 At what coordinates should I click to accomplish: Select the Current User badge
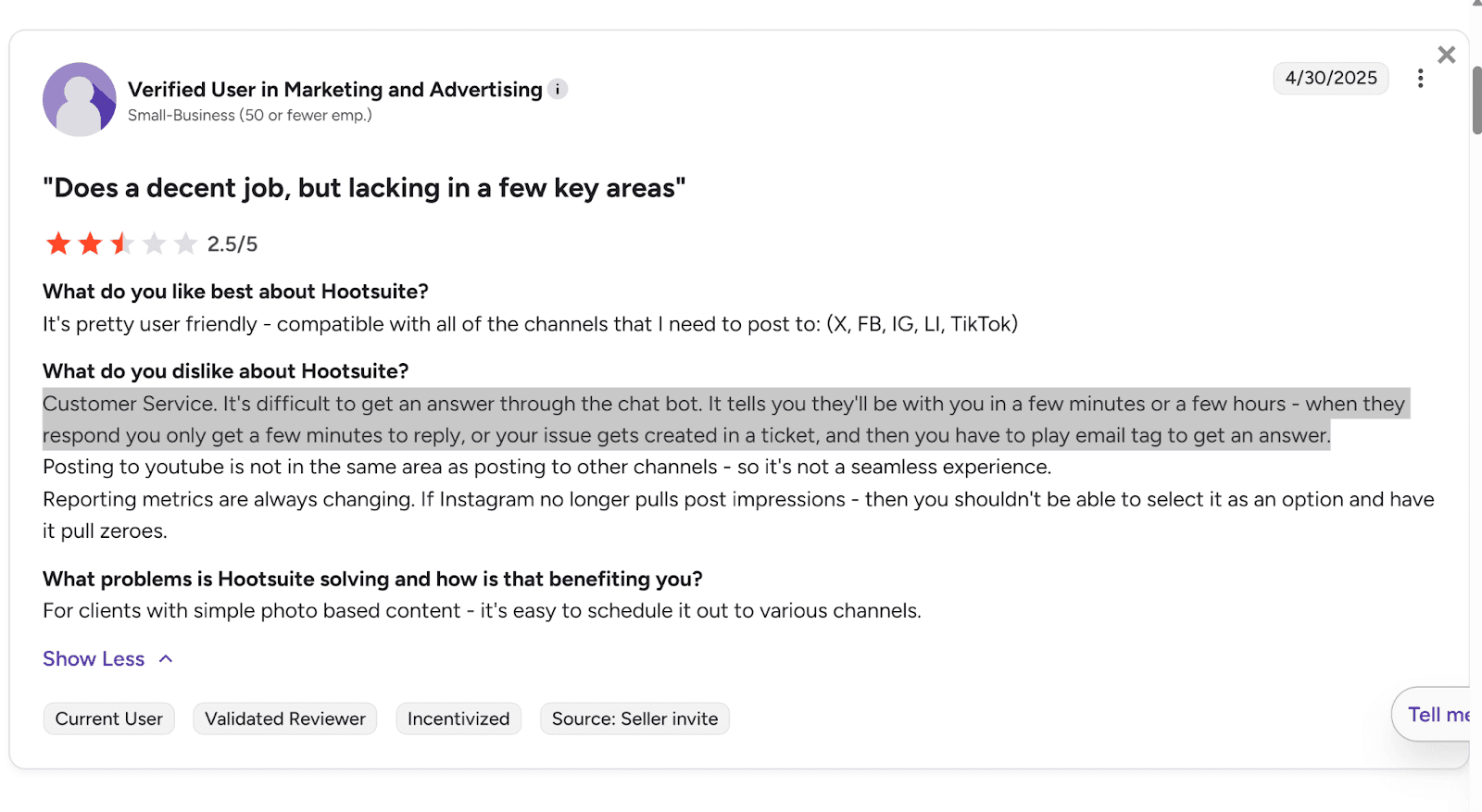pos(108,718)
